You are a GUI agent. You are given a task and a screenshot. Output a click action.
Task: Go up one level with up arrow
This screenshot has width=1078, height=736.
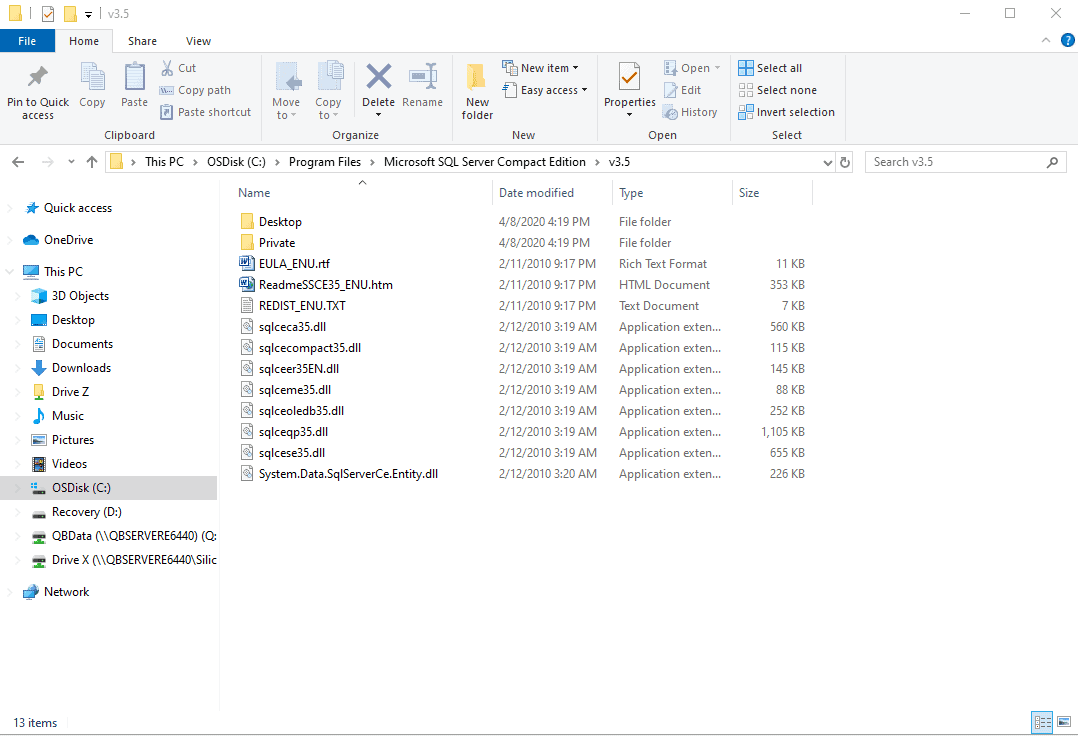tap(91, 162)
